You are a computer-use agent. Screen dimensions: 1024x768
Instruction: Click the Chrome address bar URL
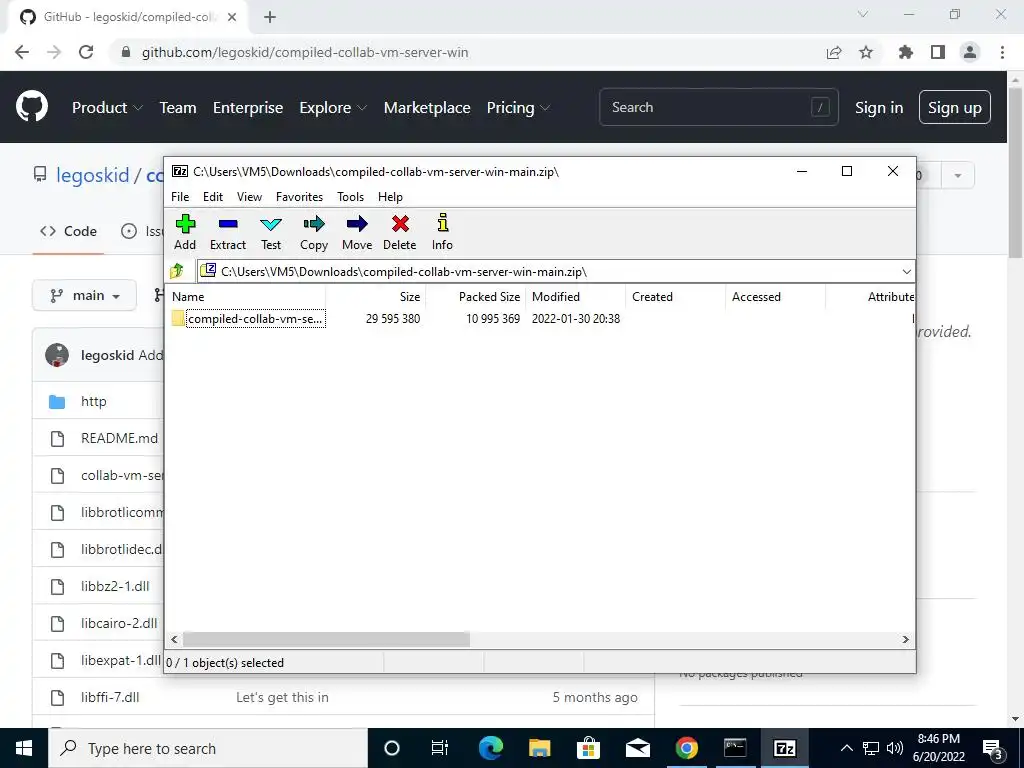tap(305, 52)
